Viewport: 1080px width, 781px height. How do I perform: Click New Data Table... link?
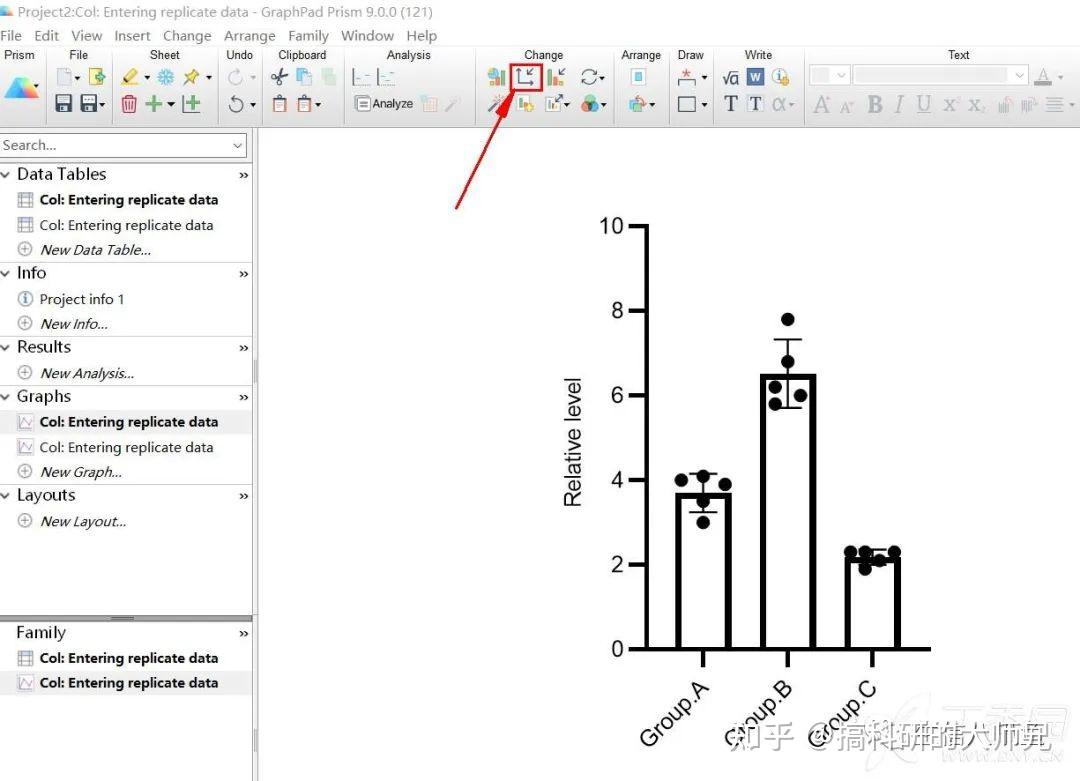tap(95, 250)
